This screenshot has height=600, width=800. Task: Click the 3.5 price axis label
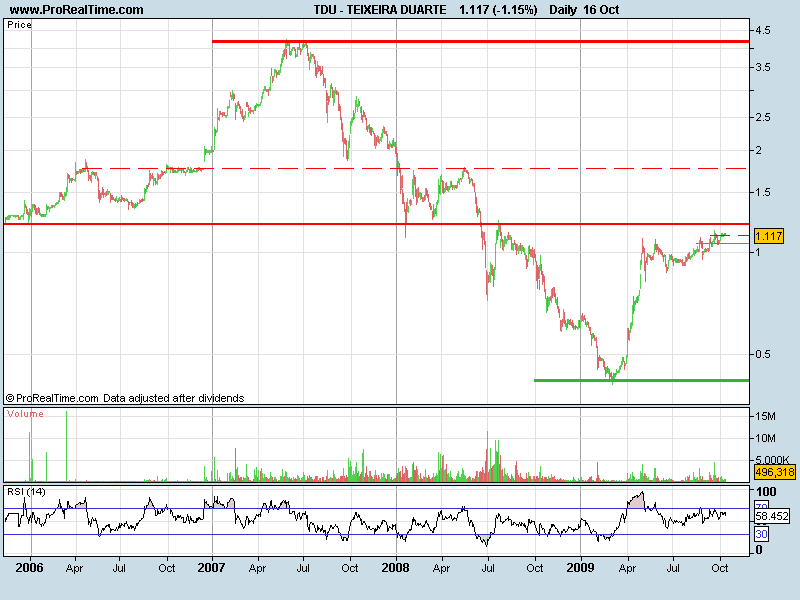pyautogui.click(x=763, y=67)
